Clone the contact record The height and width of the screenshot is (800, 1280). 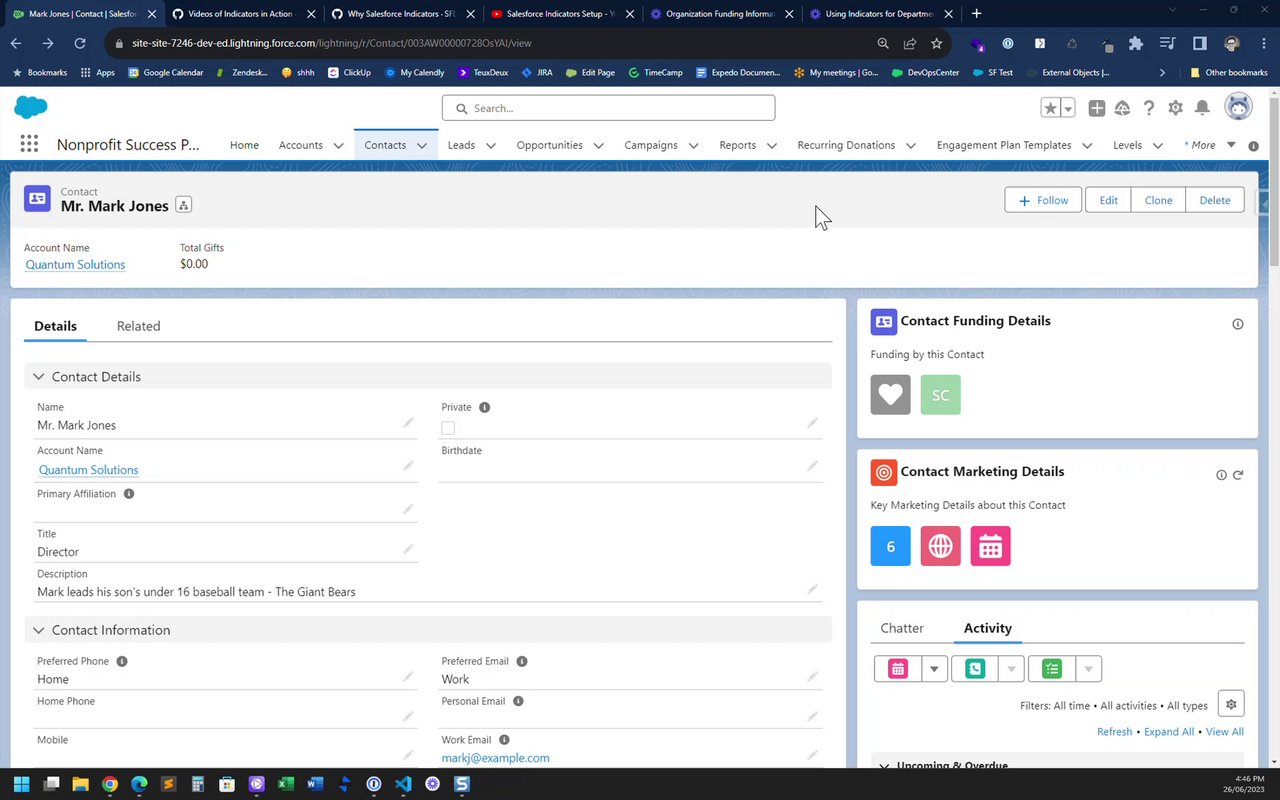pos(1158,200)
